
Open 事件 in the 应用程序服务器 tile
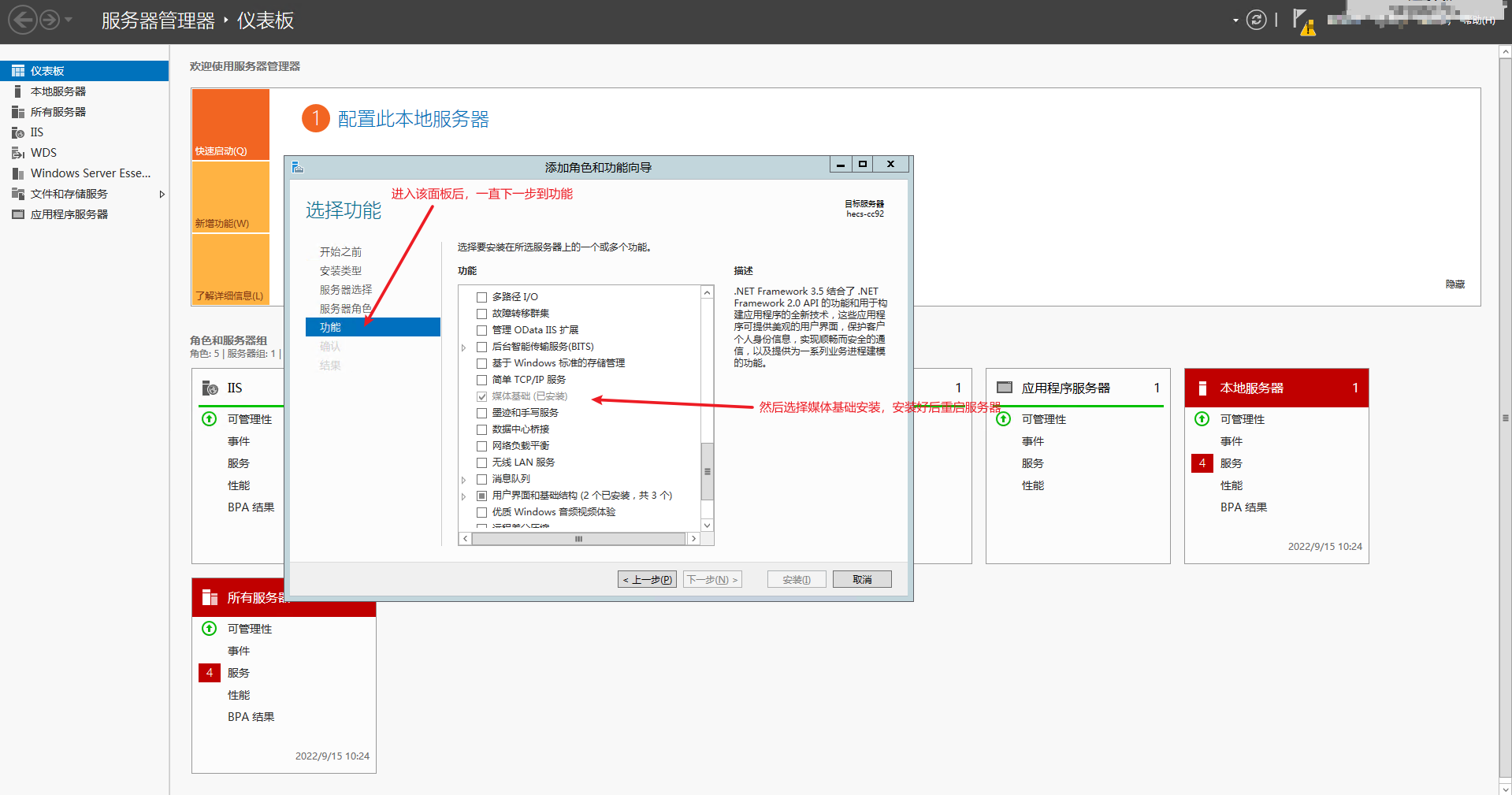[1033, 441]
